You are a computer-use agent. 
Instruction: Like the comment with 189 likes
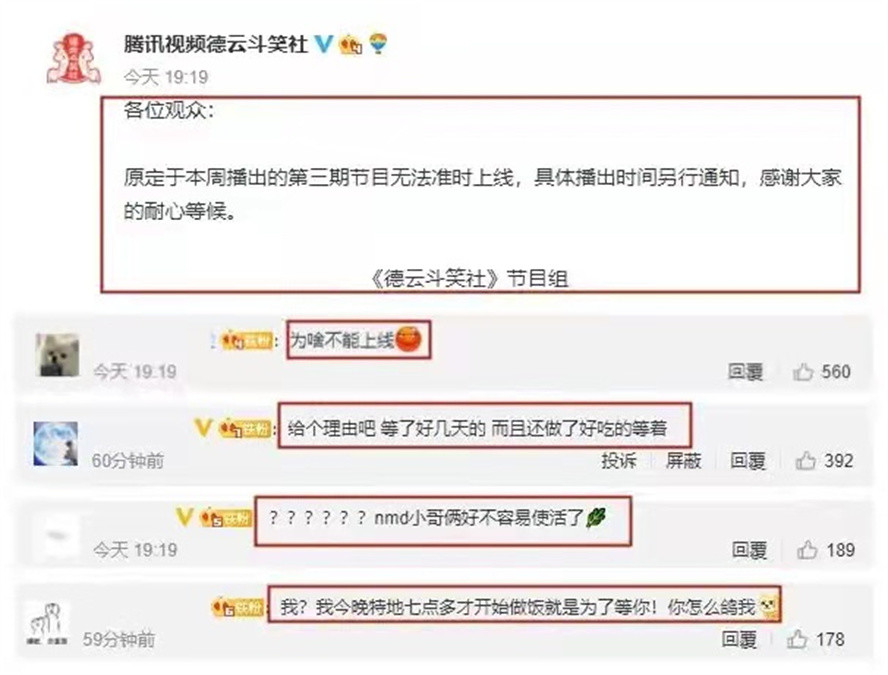click(807, 550)
